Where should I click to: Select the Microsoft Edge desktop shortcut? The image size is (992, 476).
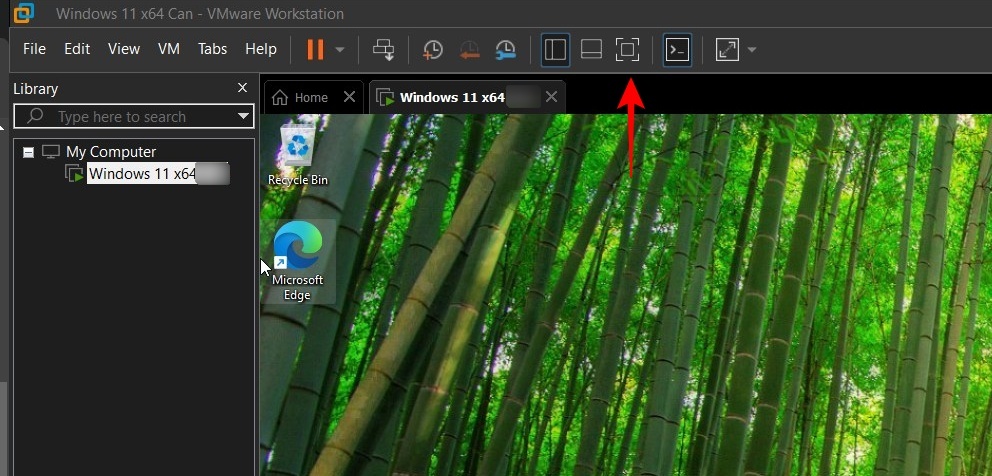[x=297, y=261]
